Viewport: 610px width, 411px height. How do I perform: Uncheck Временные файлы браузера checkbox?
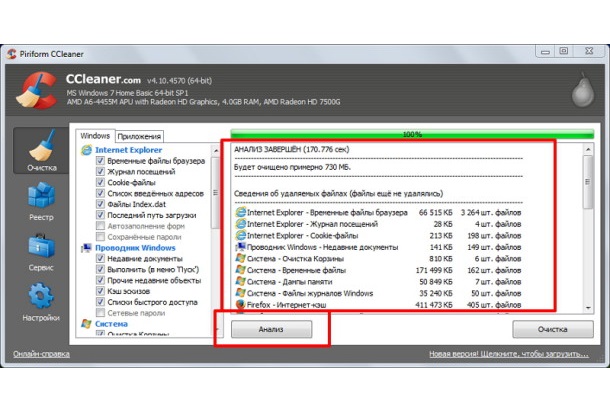100,161
